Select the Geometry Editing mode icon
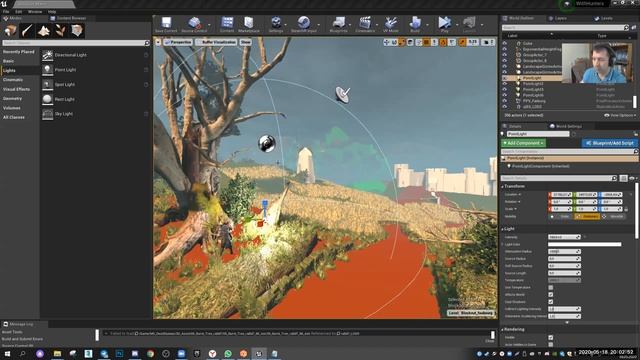Viewport: 640px width, 360px height. pos(77,31)
